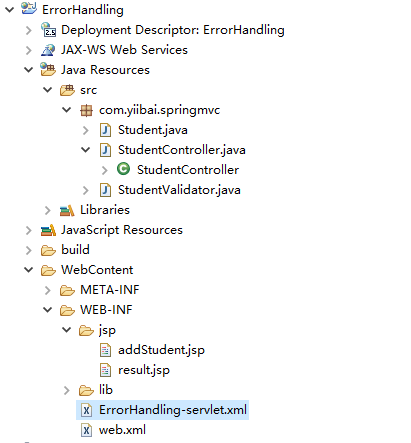
Task: Click the com.yiibai.springmvc package icon
Action: [x=86, y=110]
